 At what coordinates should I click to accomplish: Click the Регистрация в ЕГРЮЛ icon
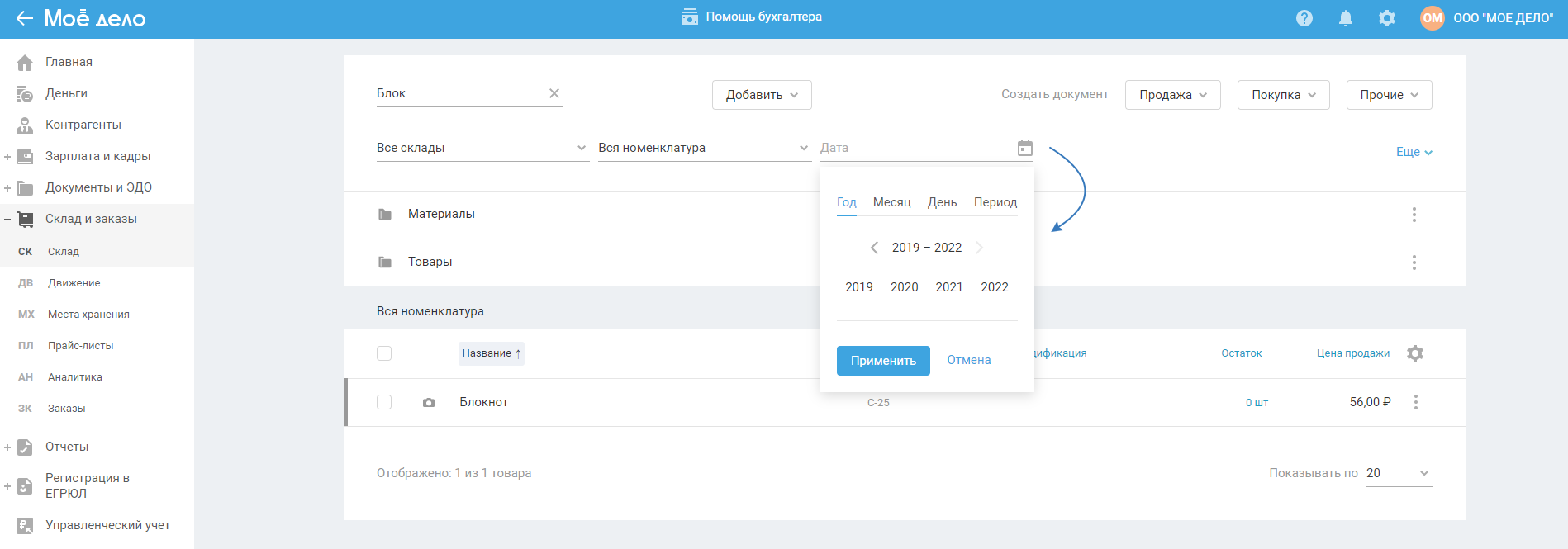click(25, 486)
